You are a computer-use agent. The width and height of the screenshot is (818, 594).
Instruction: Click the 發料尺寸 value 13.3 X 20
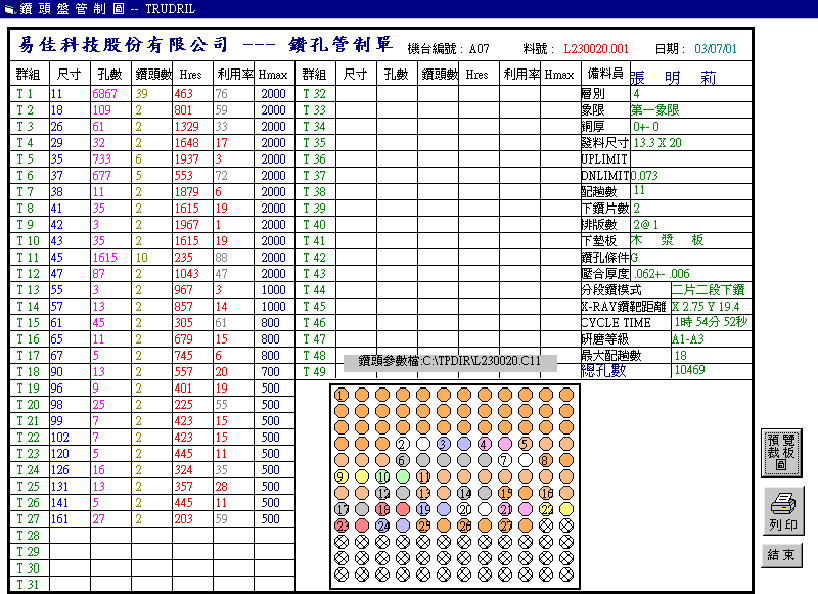[x=657, y=143]
